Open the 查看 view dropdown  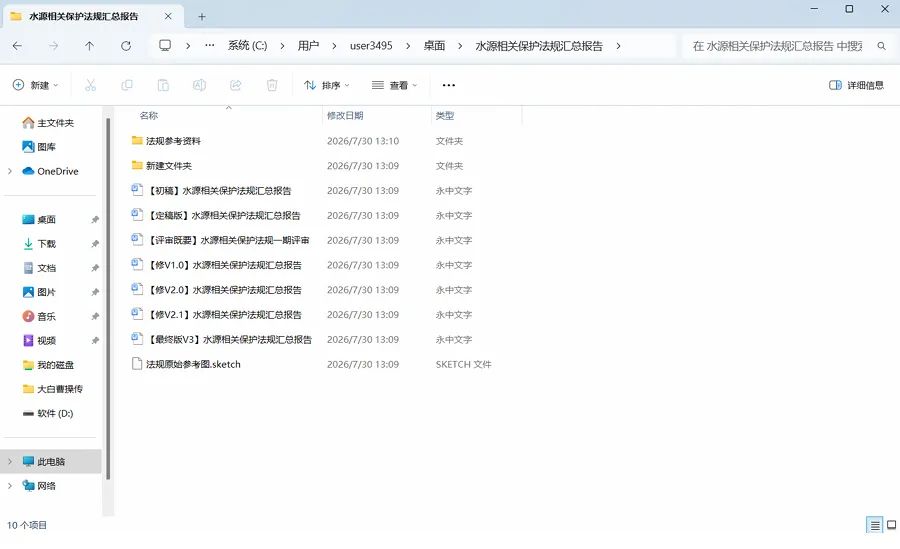[x=394, y=85]
